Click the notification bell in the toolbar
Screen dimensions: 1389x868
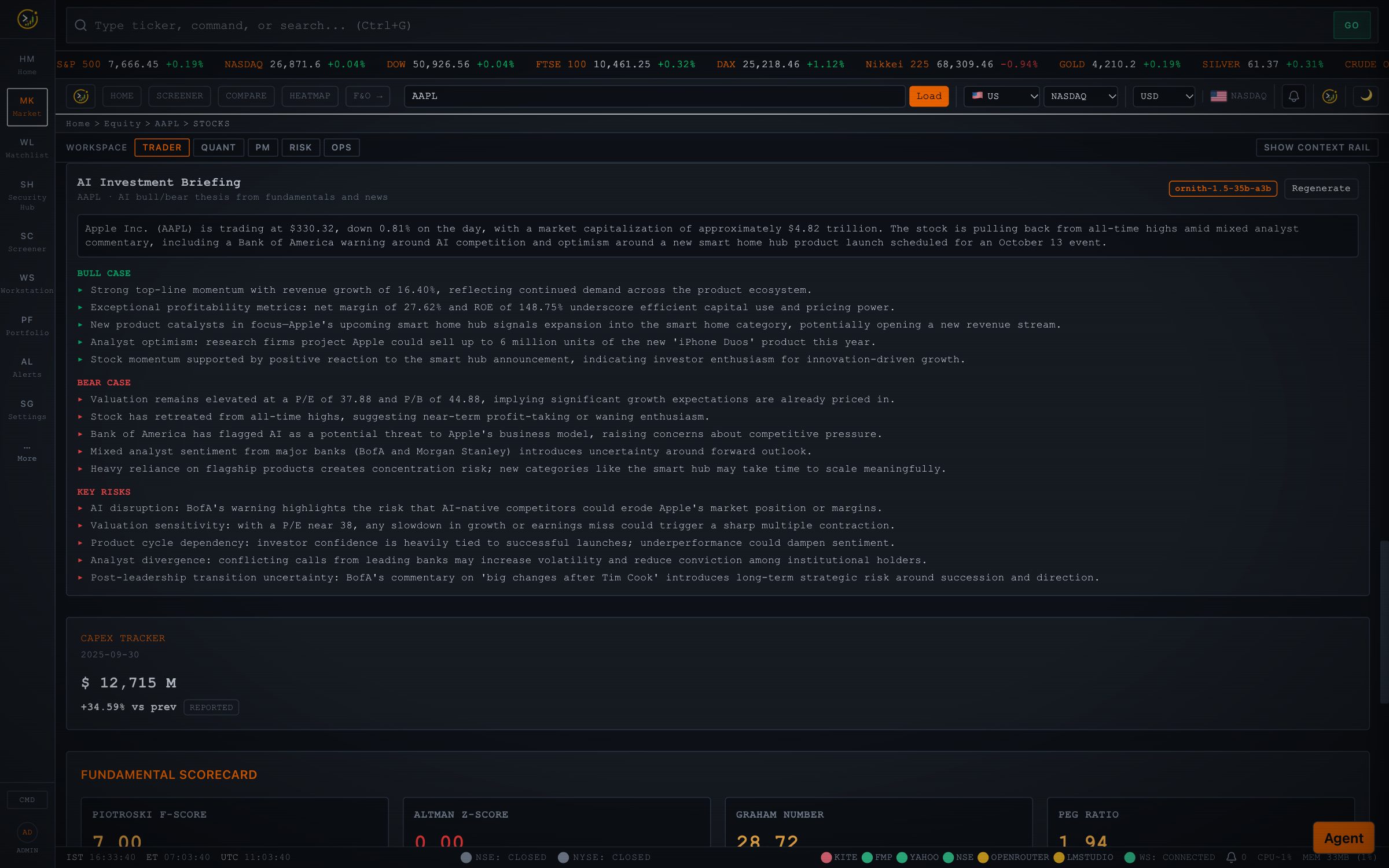(1294, 96)
